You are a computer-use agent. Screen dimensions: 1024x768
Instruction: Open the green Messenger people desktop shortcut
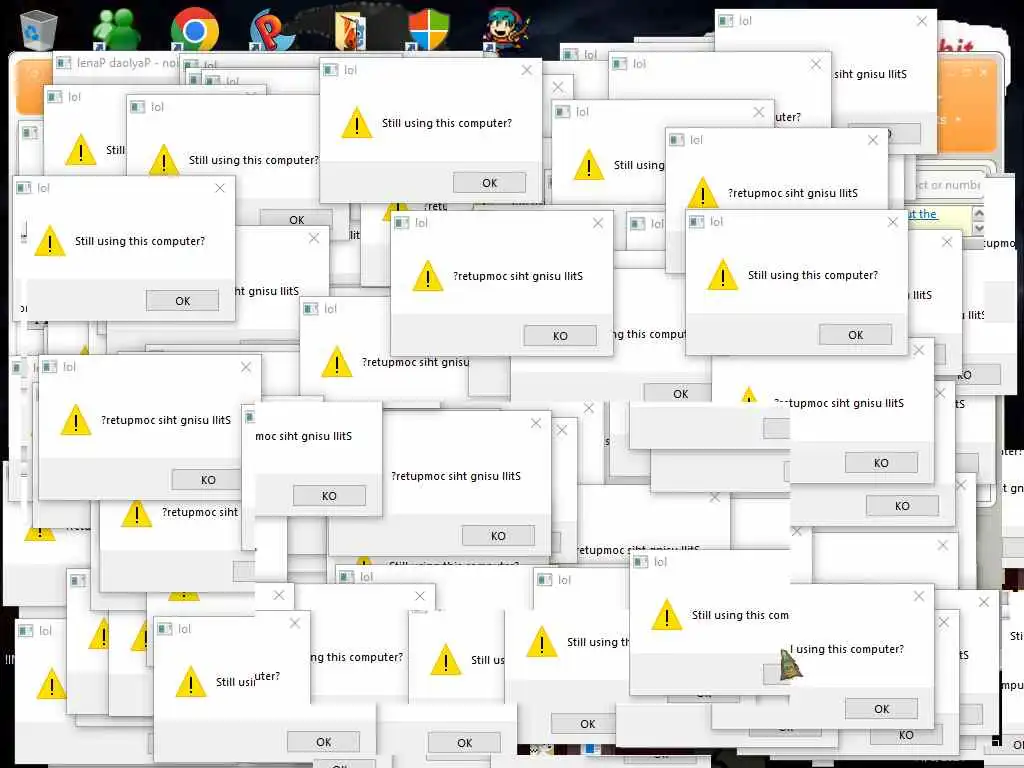[116, 29]
